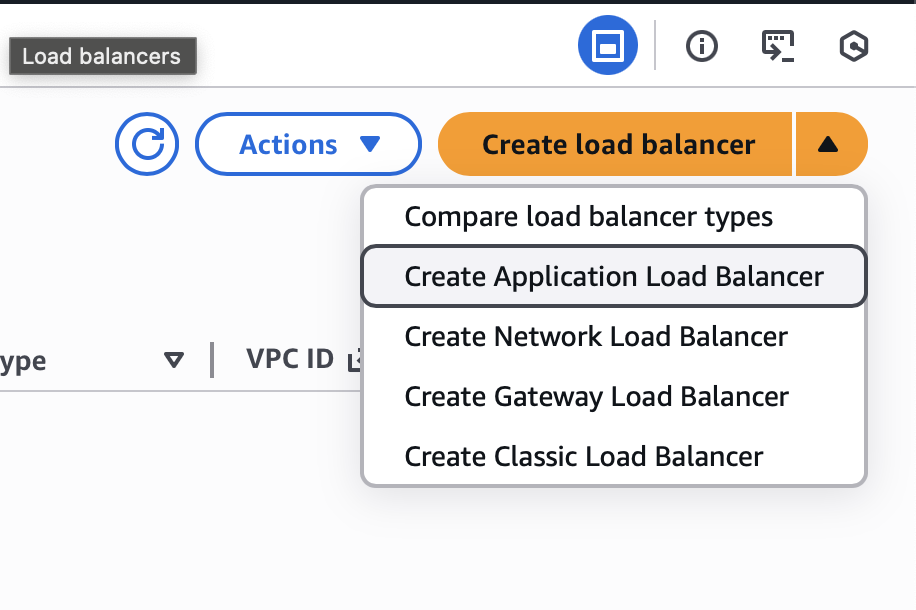This screenshot has width=916, height=610.
Task: Open the Amazon Q assistant
Action: (x=853, y=45)
